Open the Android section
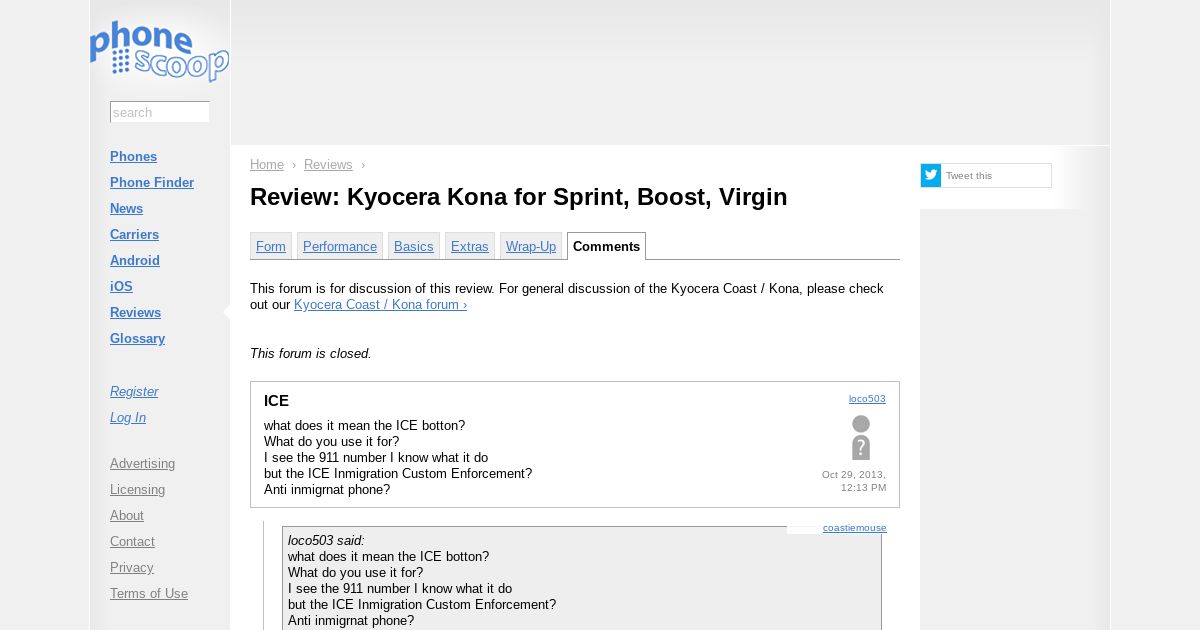 pos(135,260)
